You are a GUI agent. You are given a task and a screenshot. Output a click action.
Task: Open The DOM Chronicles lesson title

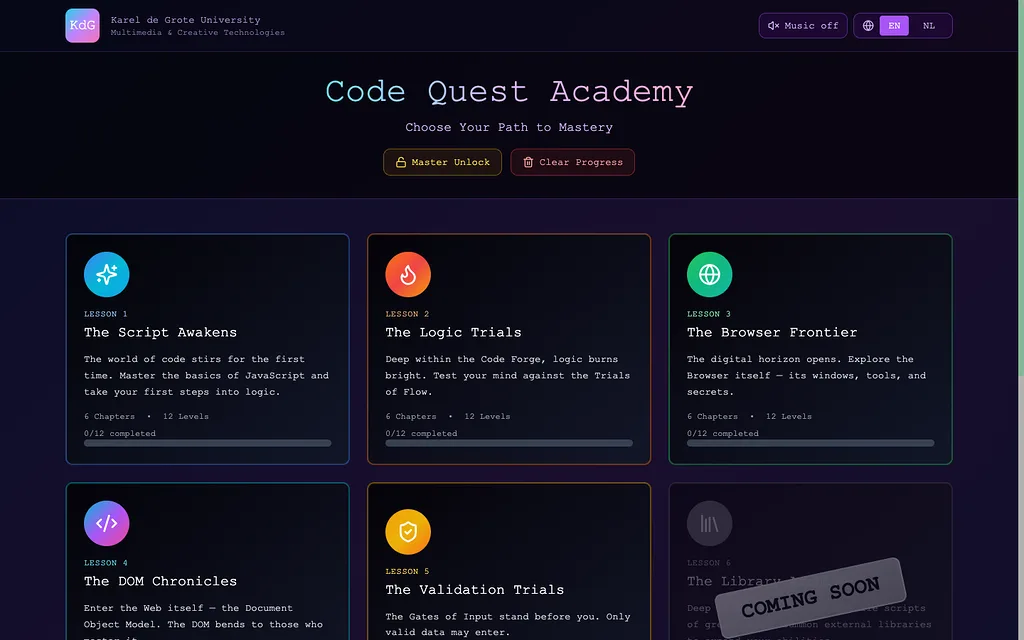(x=160, y=581)
